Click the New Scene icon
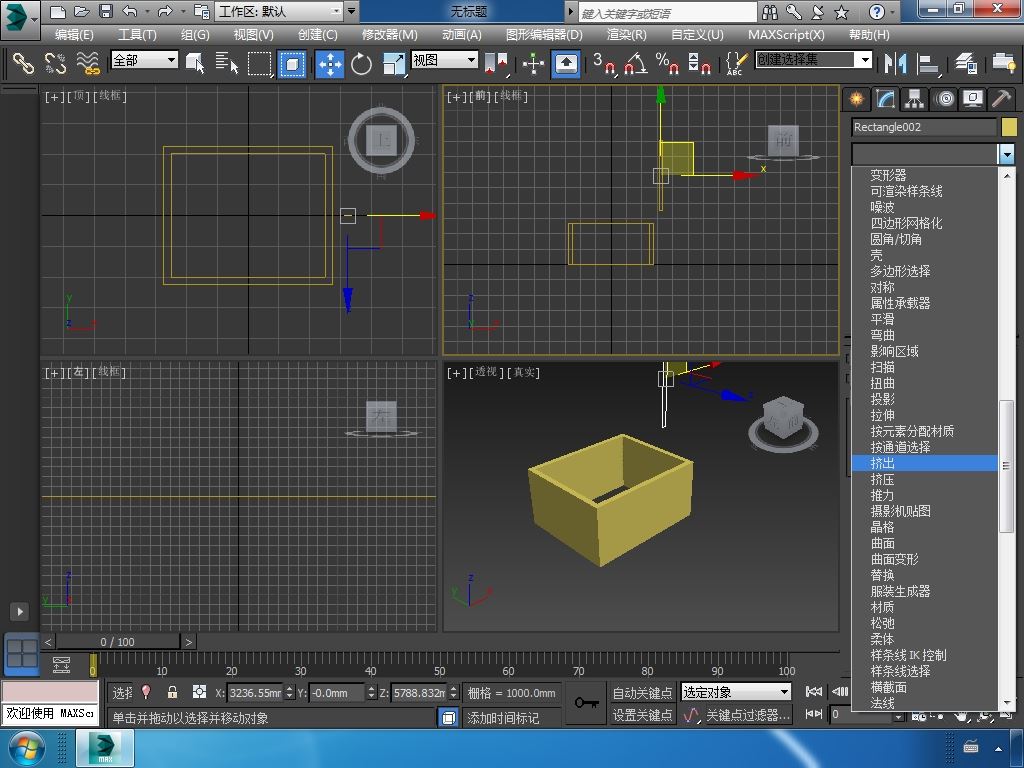This screenshot has height=768, width=1024. point(57,12)
